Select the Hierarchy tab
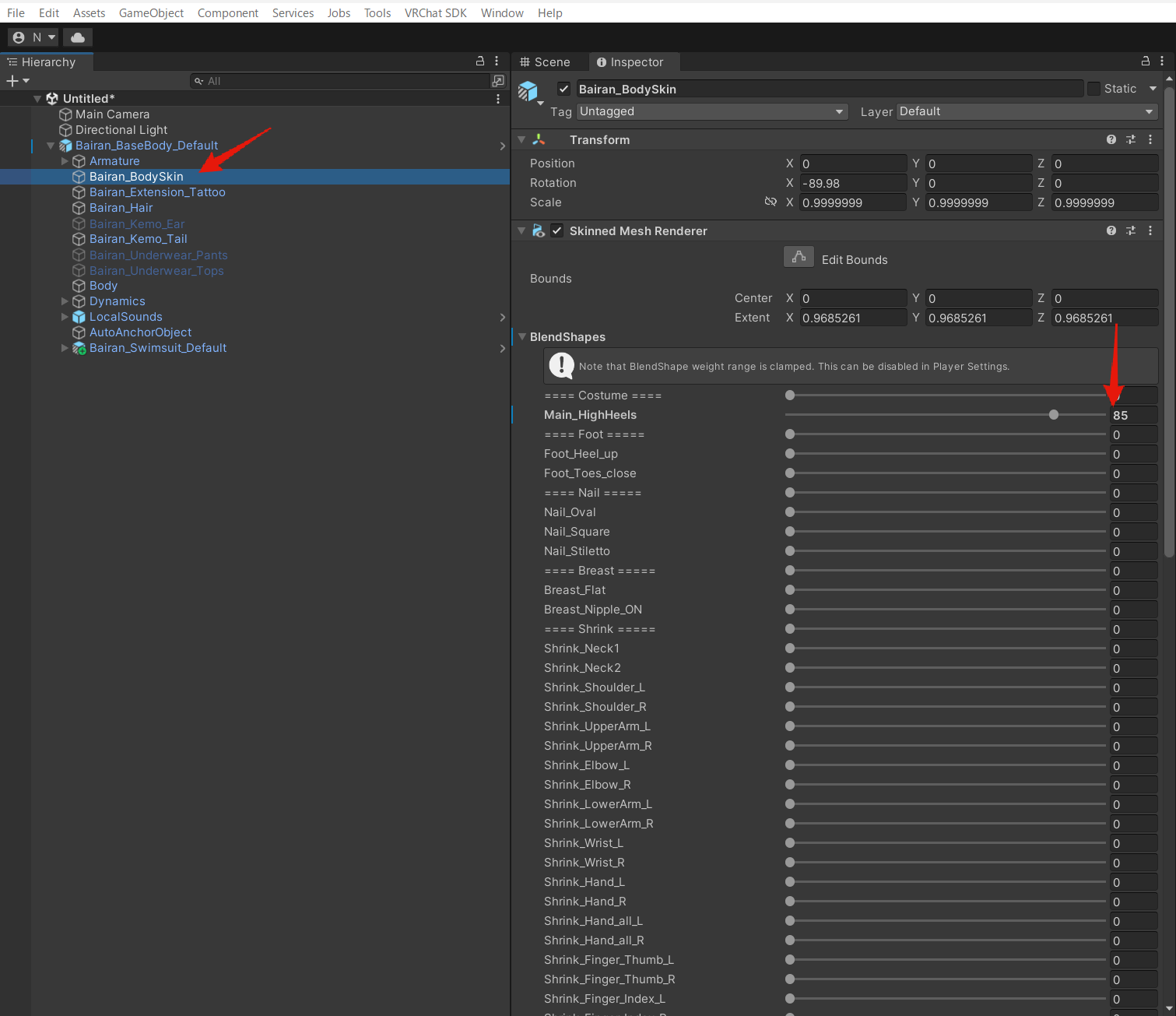Screen dimensions: 1176x1016 [47, 62]
